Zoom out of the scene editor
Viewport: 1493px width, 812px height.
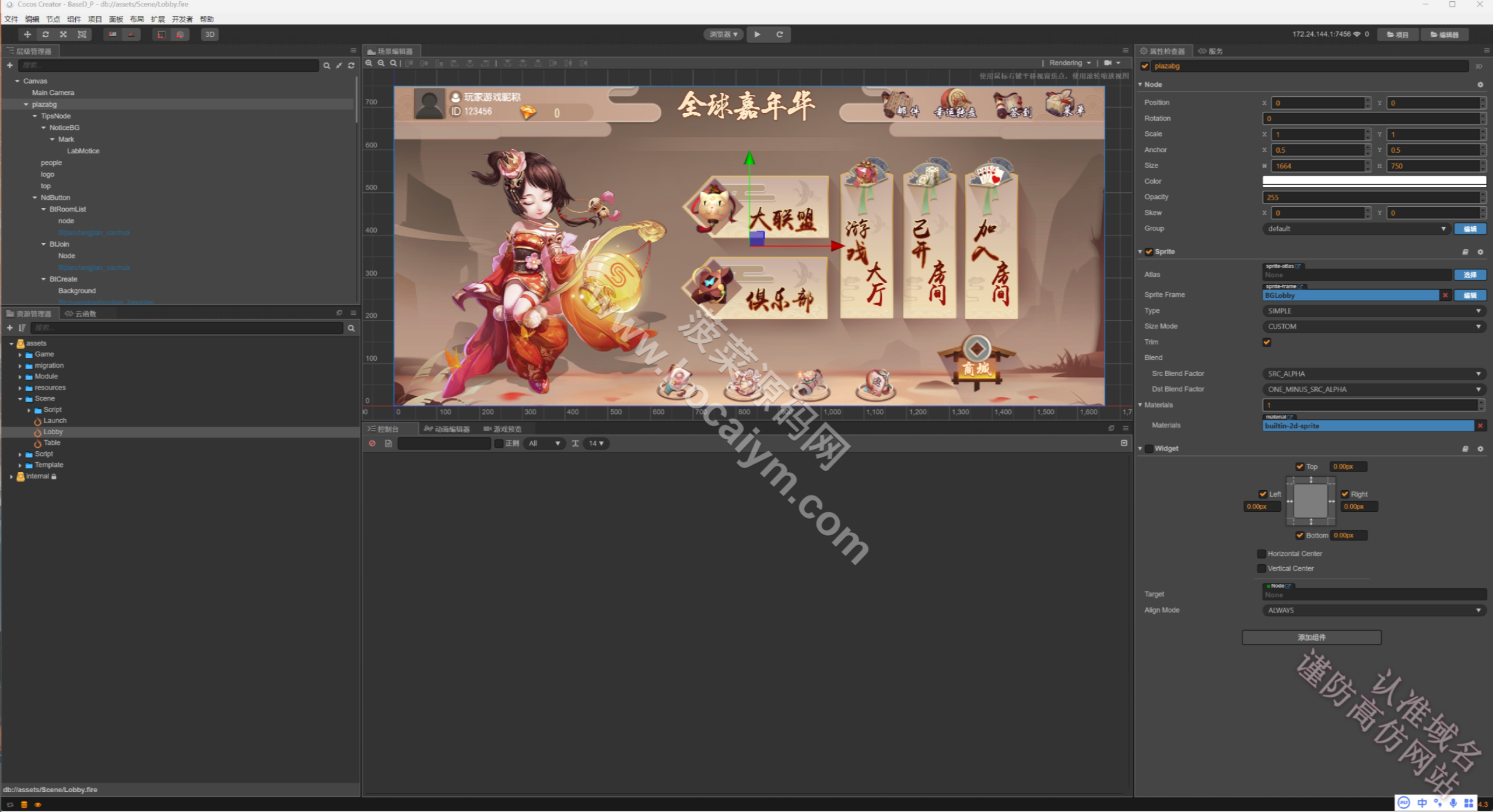tap(381, 63)
